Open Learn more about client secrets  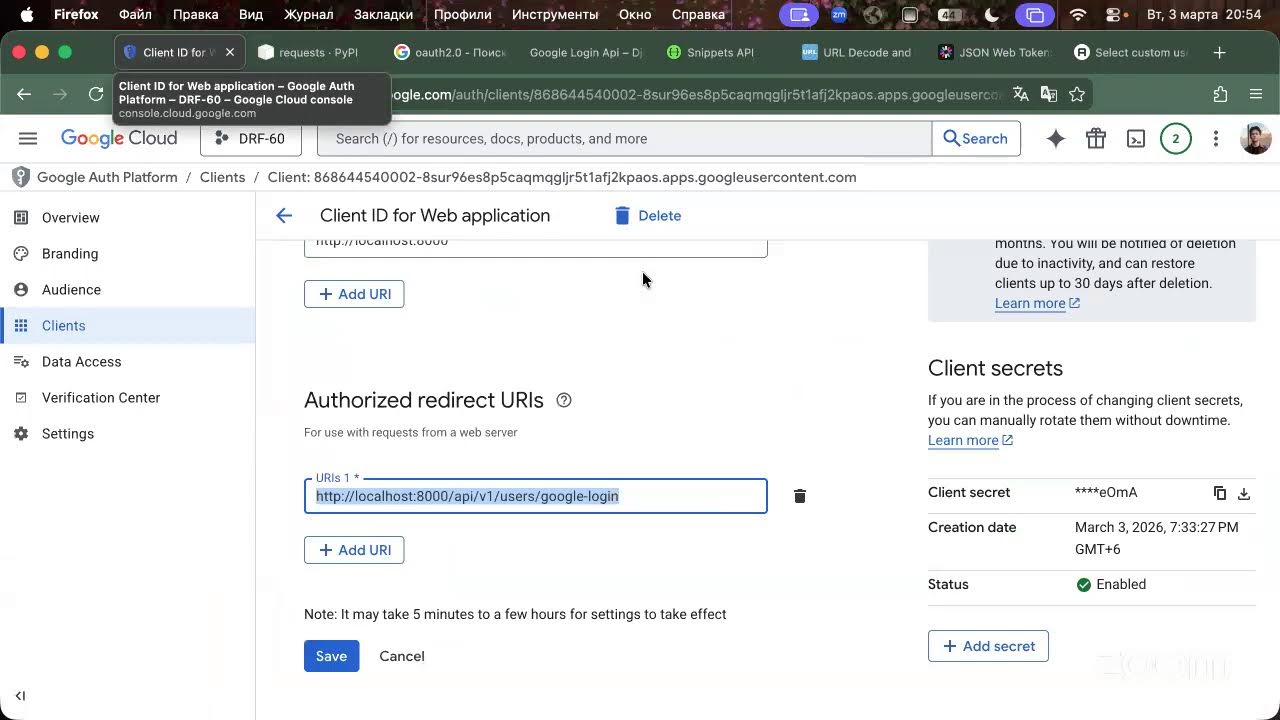[970, 441]
